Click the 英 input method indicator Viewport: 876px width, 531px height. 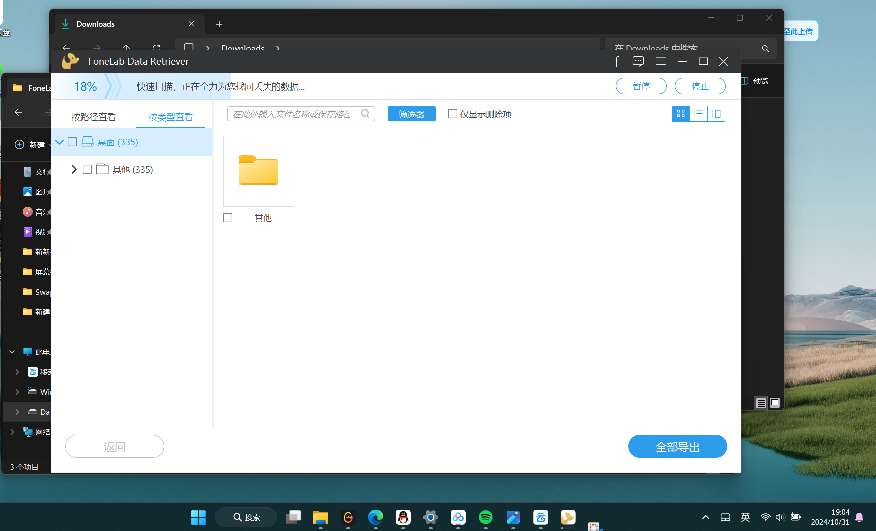tap(745, 517)
